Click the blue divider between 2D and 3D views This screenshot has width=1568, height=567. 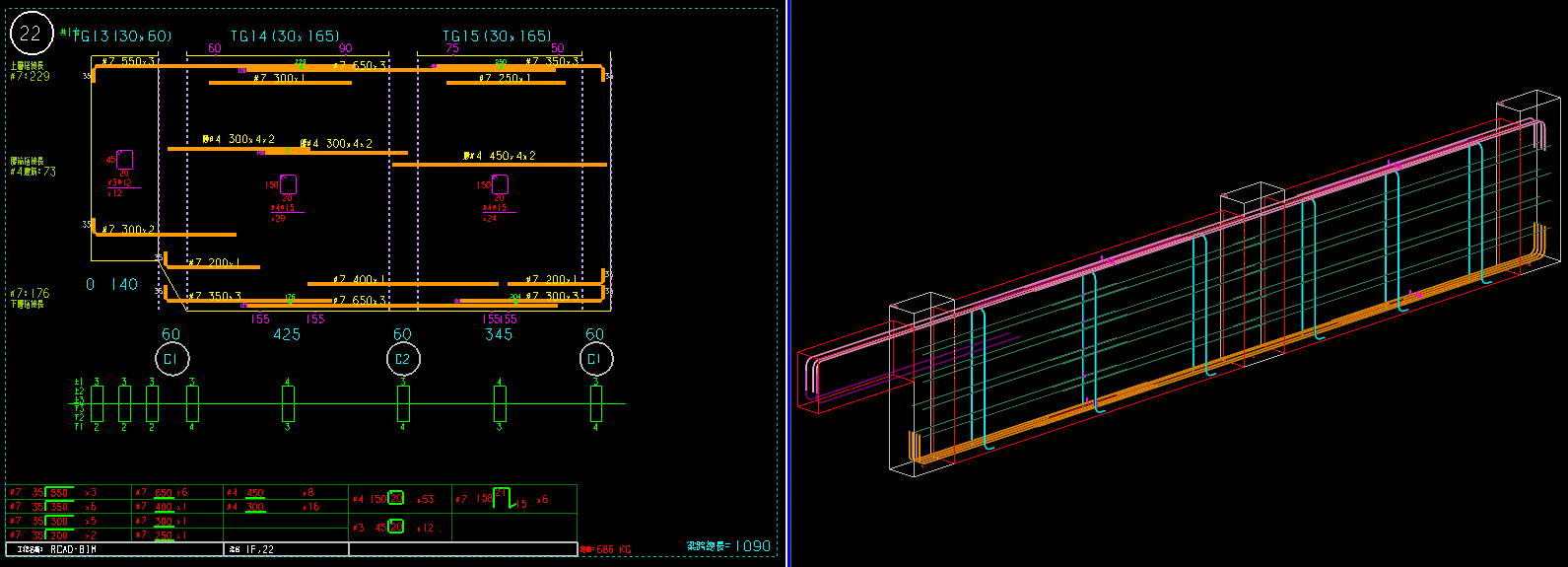coord(788,283)
